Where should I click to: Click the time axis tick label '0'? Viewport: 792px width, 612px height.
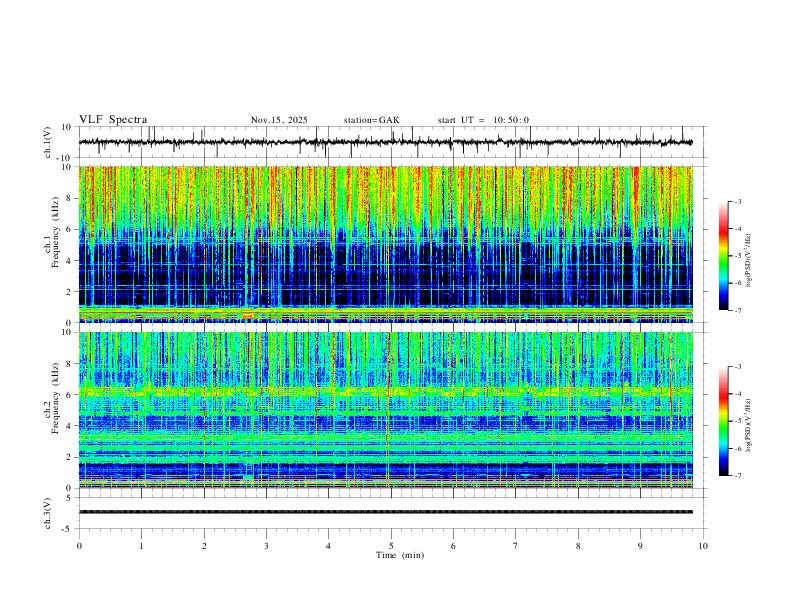coord(79,546)
